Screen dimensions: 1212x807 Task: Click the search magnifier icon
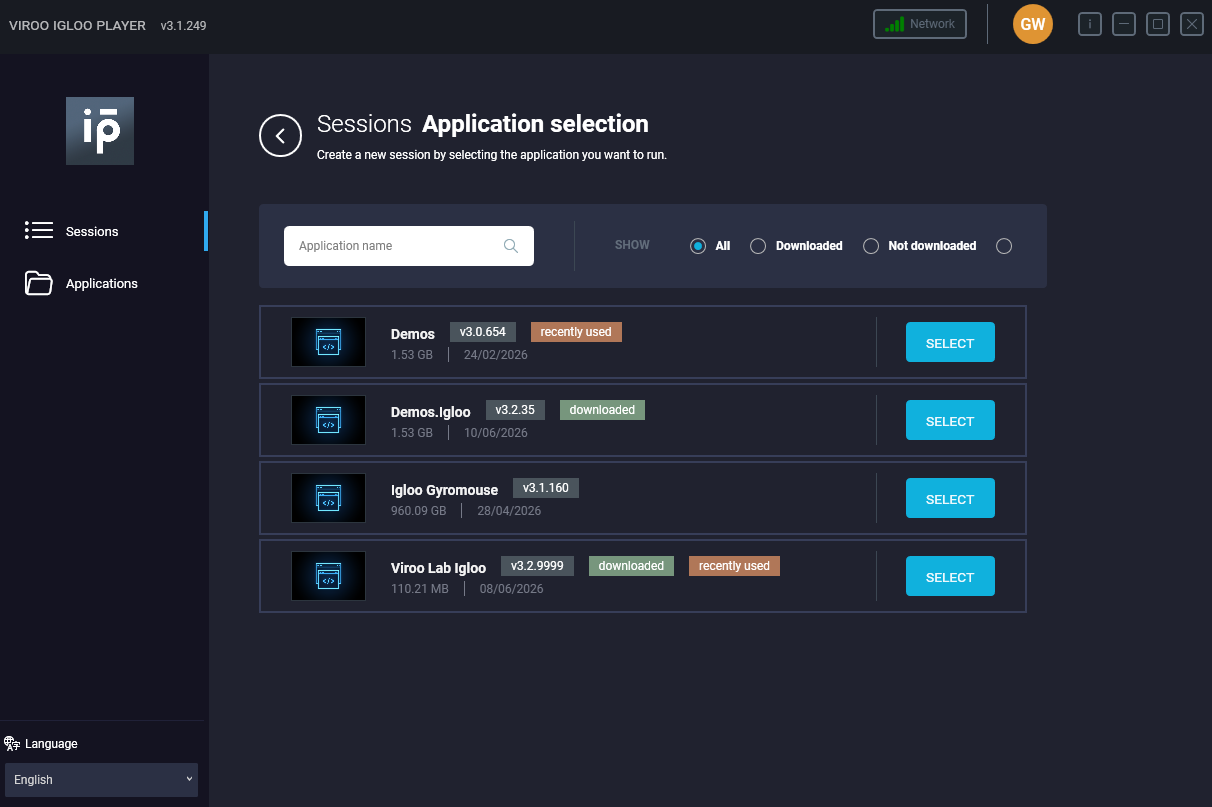[x=511, y=246]
